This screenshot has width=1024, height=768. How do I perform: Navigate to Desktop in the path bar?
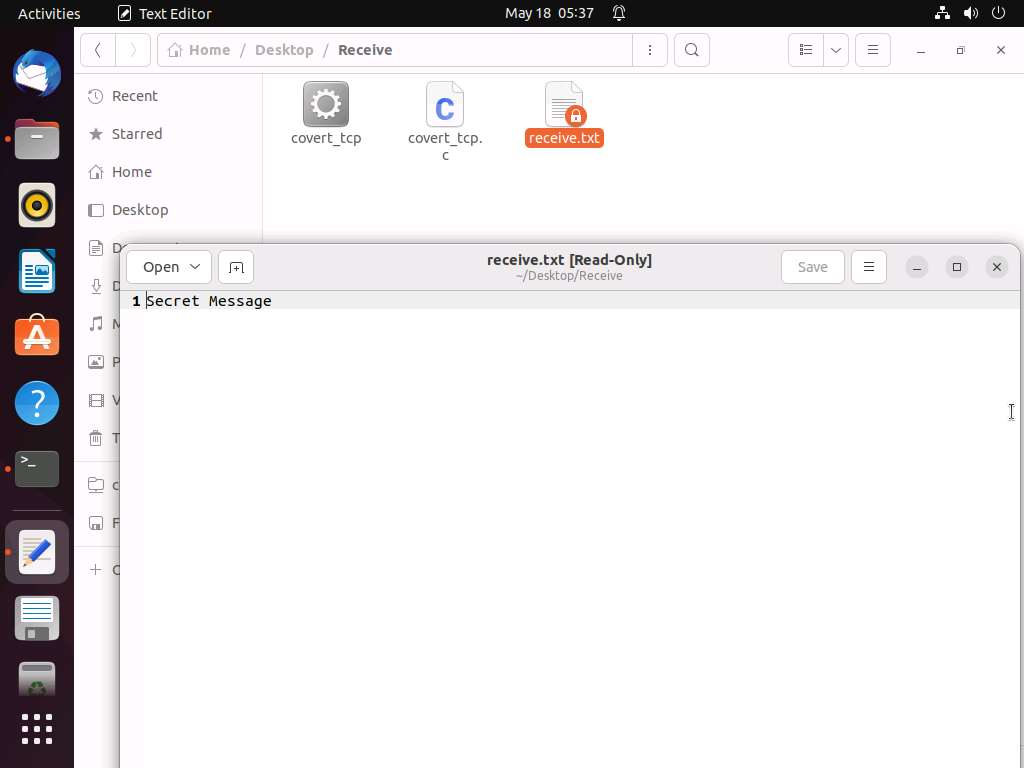pyautogui.click(x=284, y=50)
